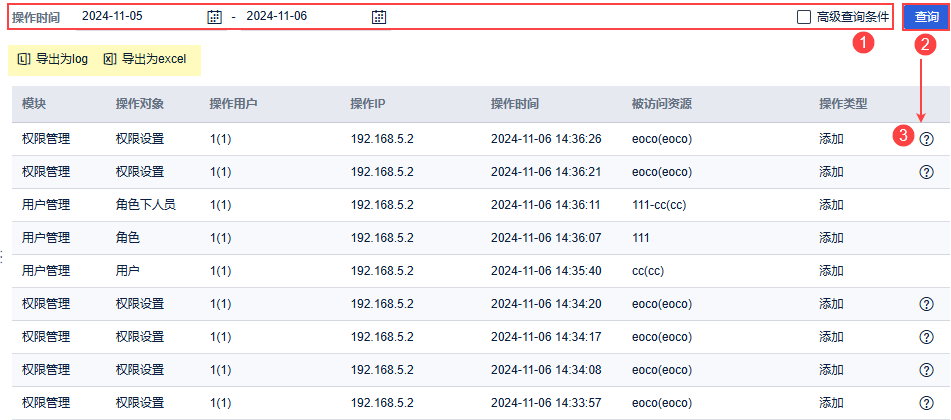Export the logs with 导出为log

click(54, 59)
